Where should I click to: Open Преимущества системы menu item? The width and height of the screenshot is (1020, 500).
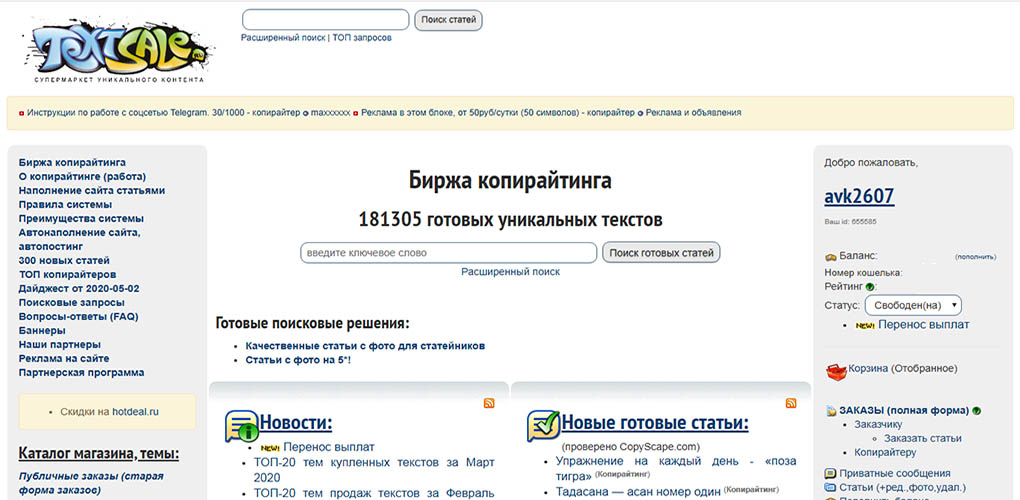coord(81,218)
